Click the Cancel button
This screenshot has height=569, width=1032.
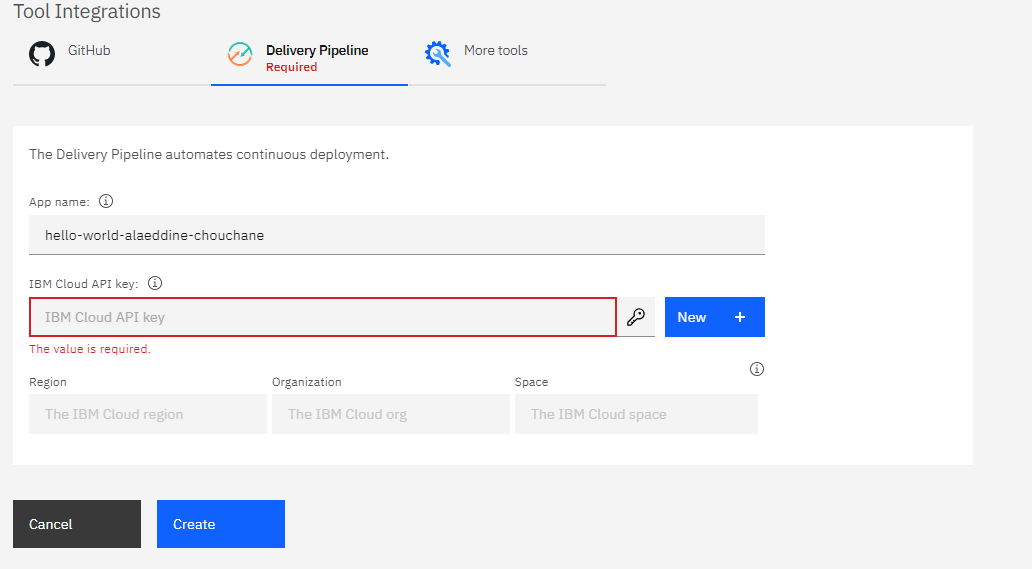(77, 524)
